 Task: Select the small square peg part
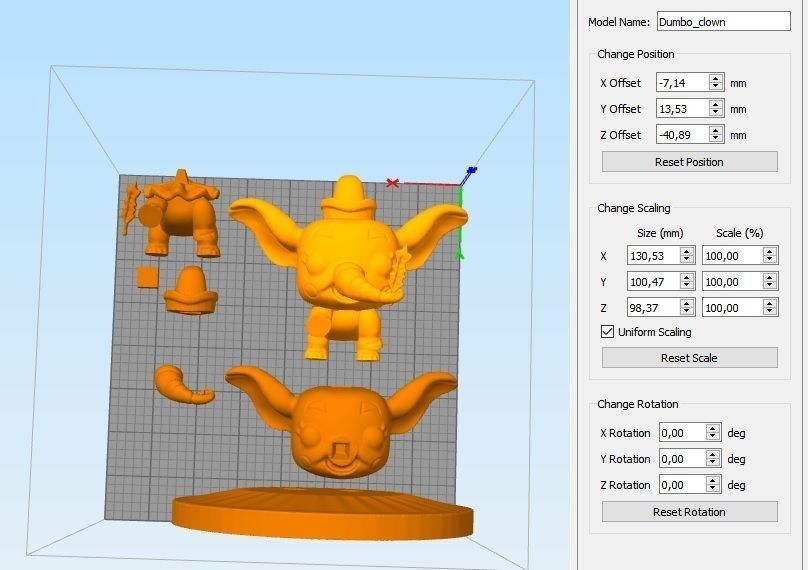(147, 277)
